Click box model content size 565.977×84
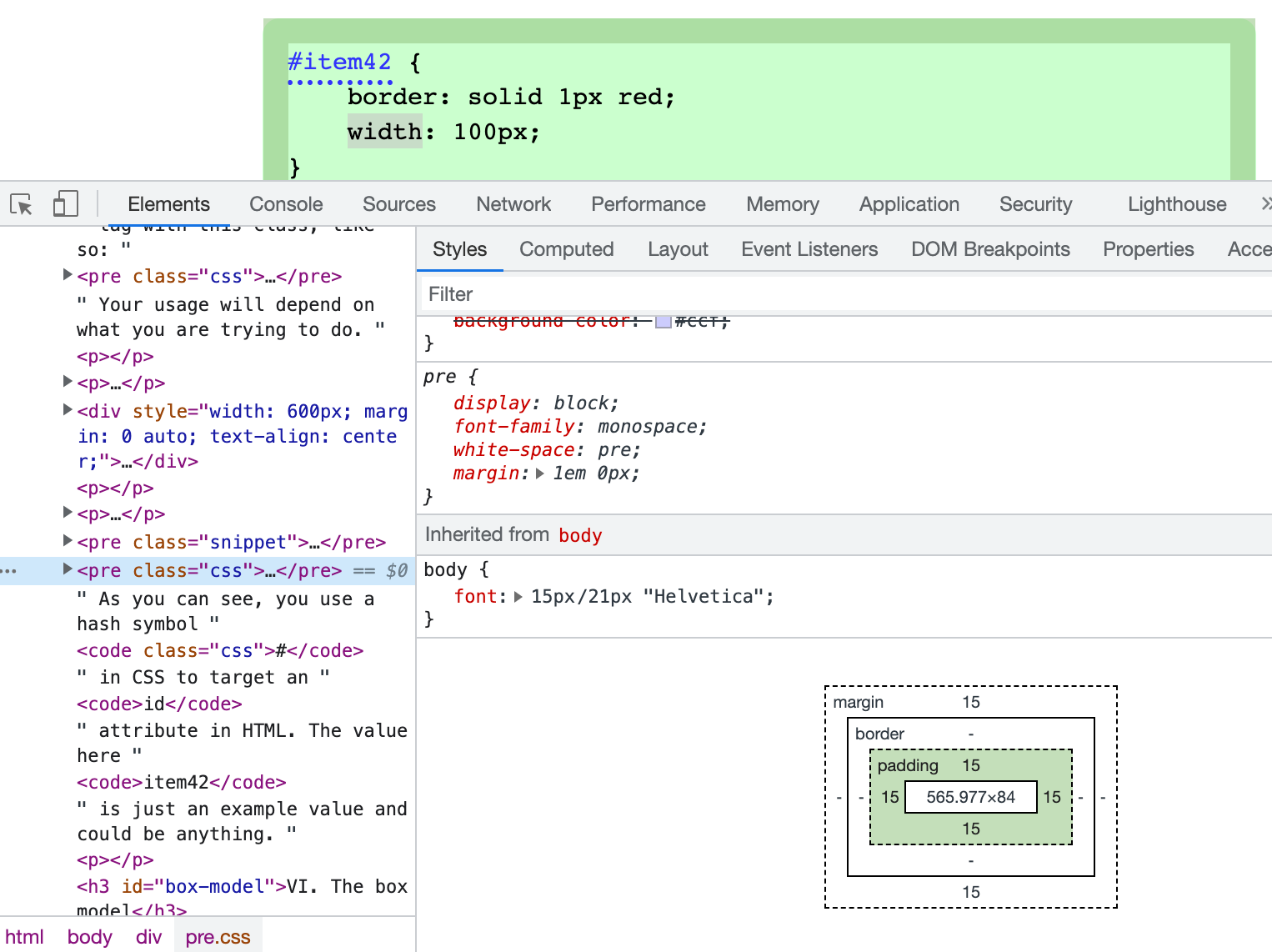 pyautogui.click(x=970, y=797)
